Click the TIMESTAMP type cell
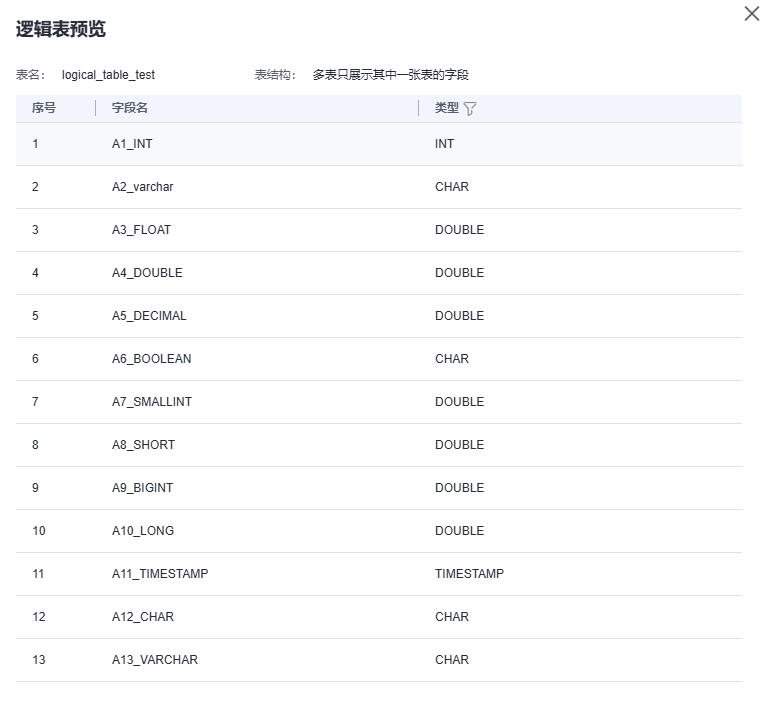Screen dimensions: 774x704 click(469, 574)
